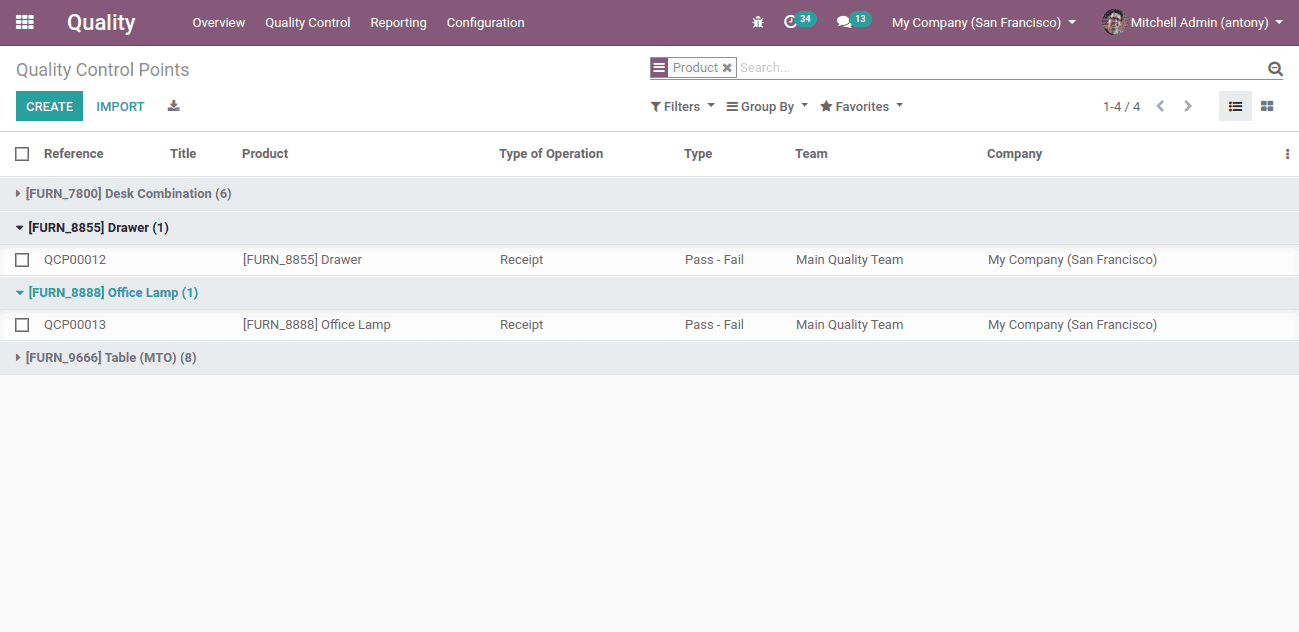The image size is (1299, 632).
Task: Click Receipt cell in QCP00013 row
Action: click(x=521, y=325)
